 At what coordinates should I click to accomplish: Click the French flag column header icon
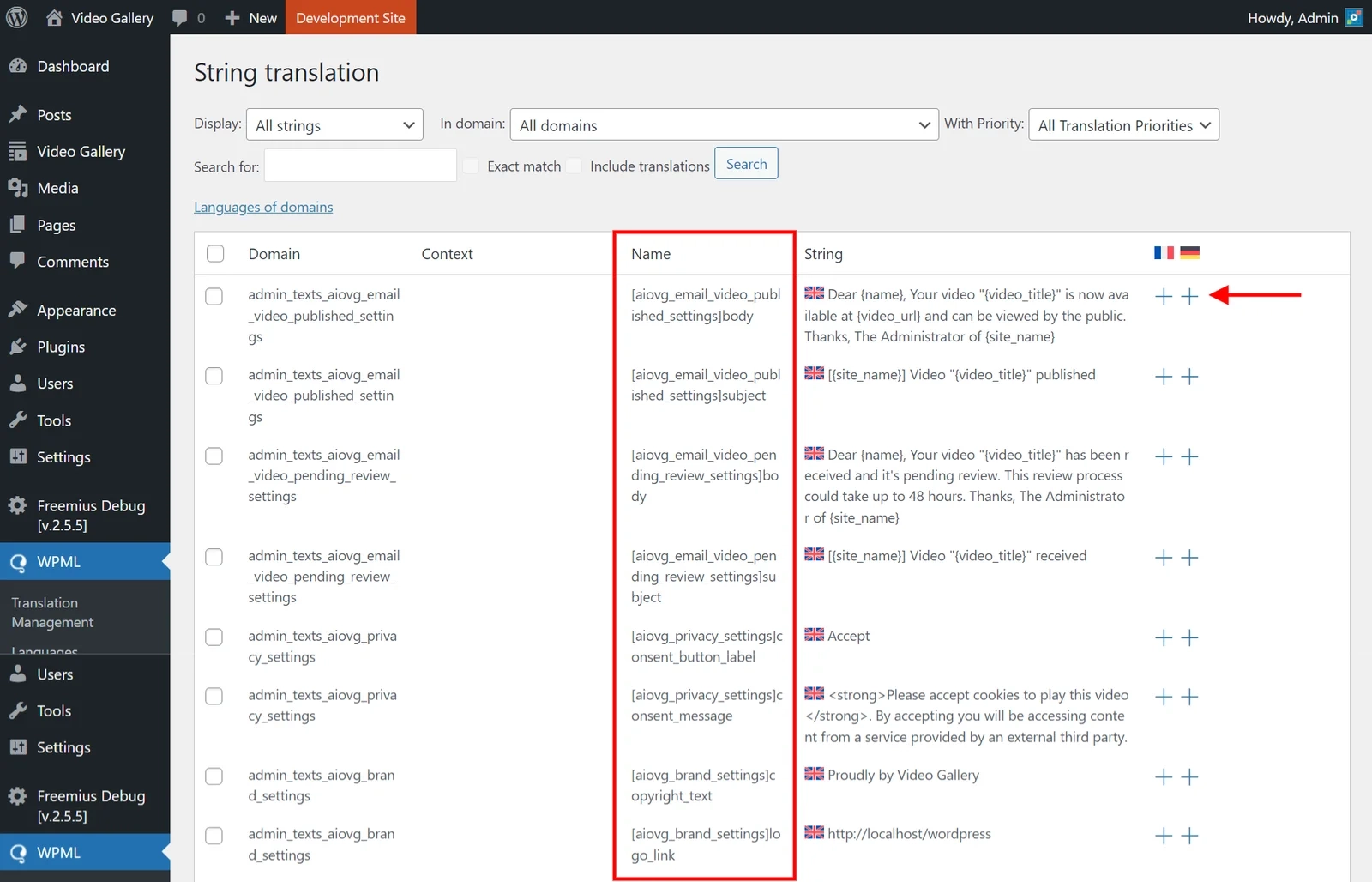(1164, 252)
